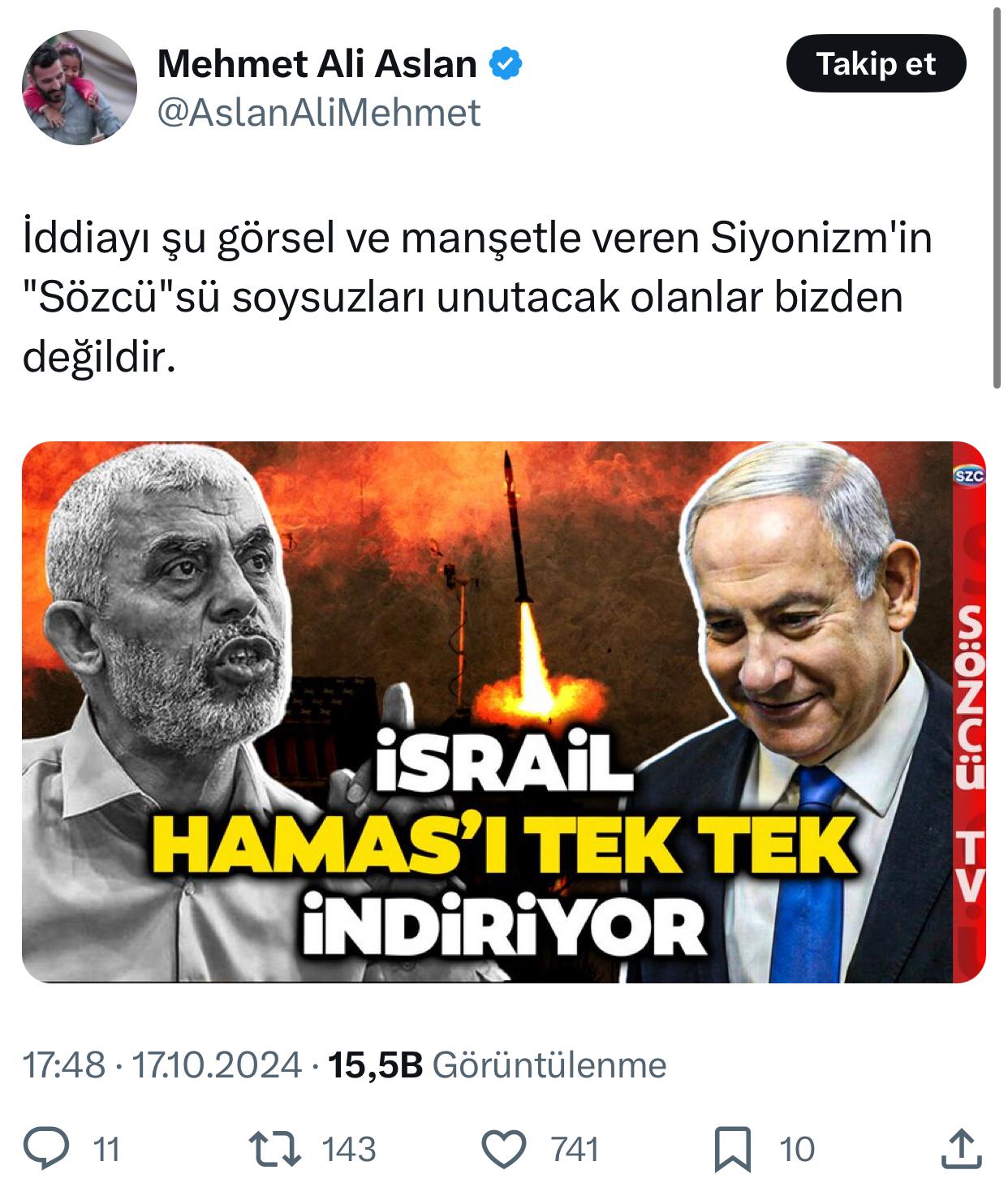The width and height of the screenshot is (1008, 1187).
Task: Click the Mehmet Ali Aslan display name
Action: point(317,64)
